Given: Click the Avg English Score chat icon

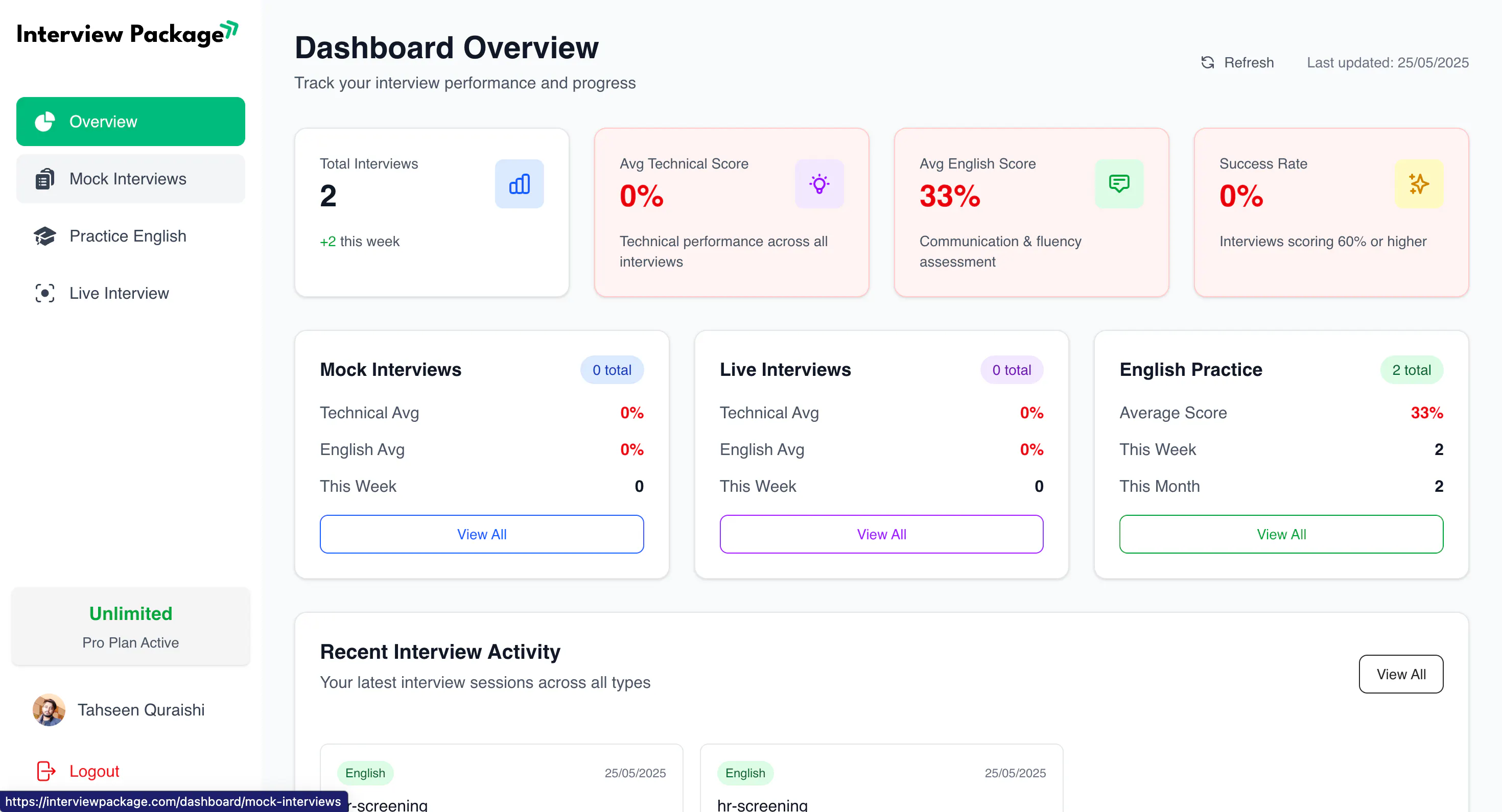Looking at the screenshot, I should click(1119, 184).
